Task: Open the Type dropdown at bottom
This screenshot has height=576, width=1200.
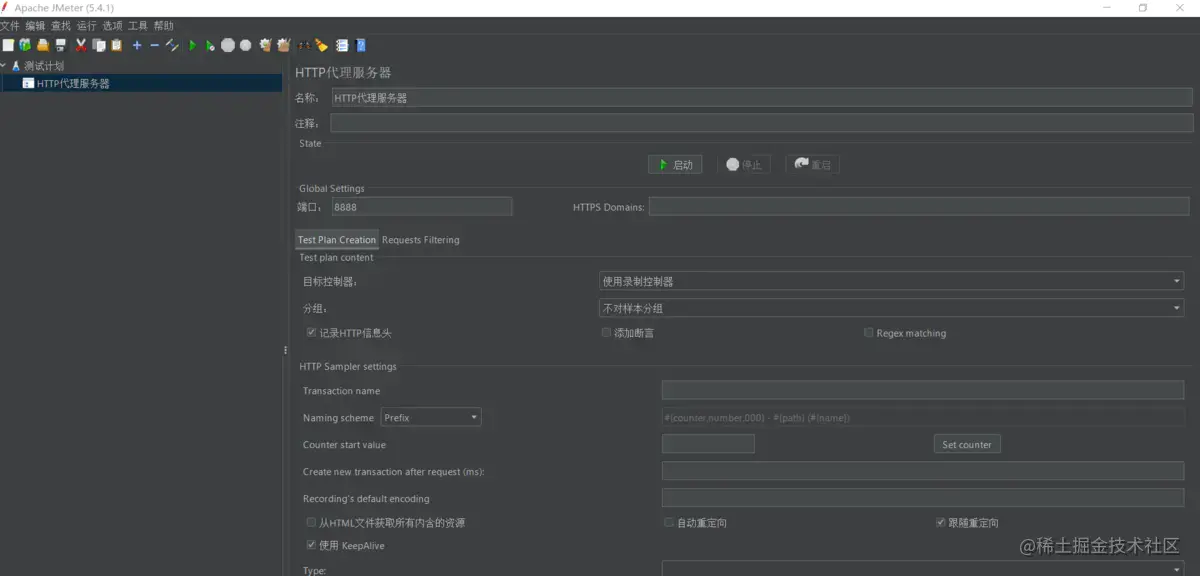Action: [922, 569]
